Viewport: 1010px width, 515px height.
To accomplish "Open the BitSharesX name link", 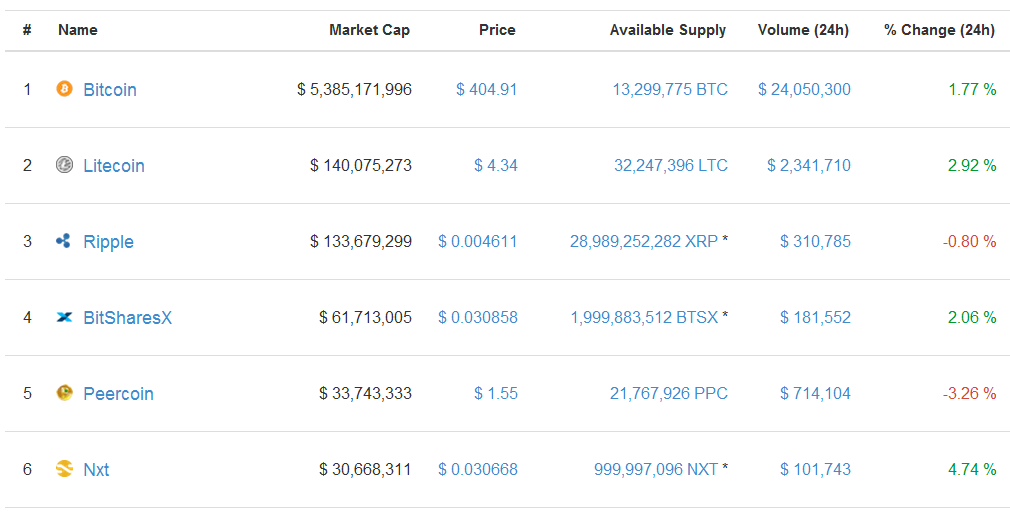I will click(128, 318).
